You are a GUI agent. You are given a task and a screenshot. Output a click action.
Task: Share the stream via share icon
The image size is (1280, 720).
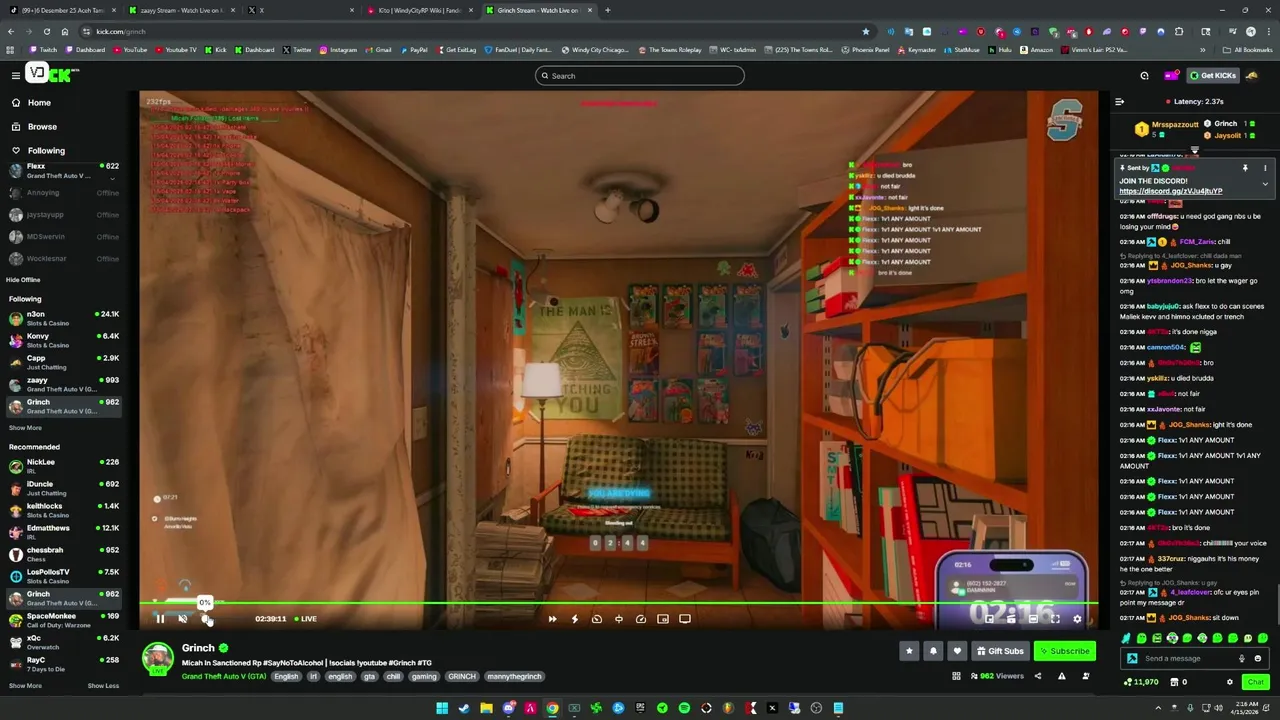click(x=1037, y=676)
